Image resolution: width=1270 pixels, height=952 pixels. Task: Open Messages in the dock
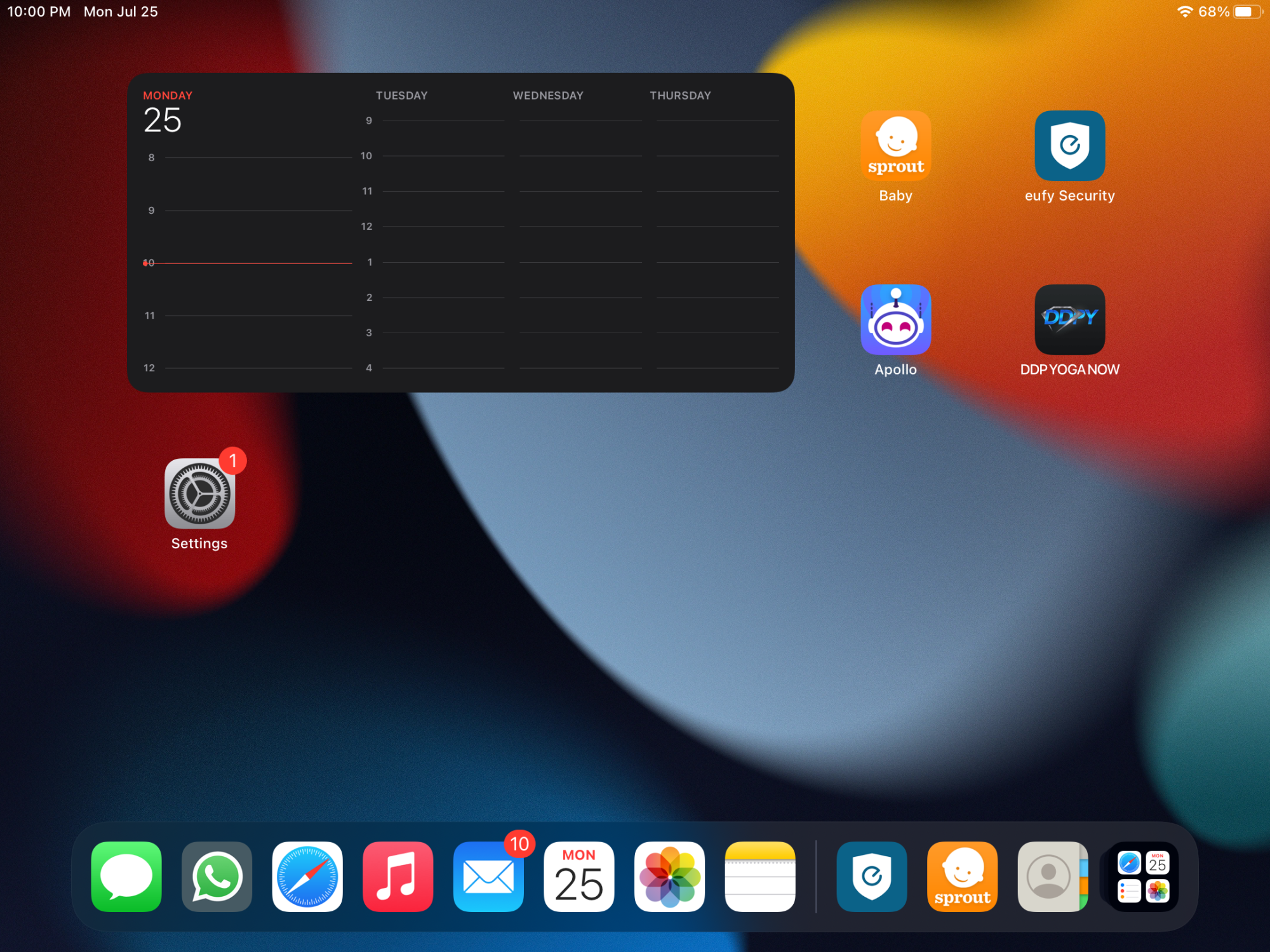click(x=126, y=876)
